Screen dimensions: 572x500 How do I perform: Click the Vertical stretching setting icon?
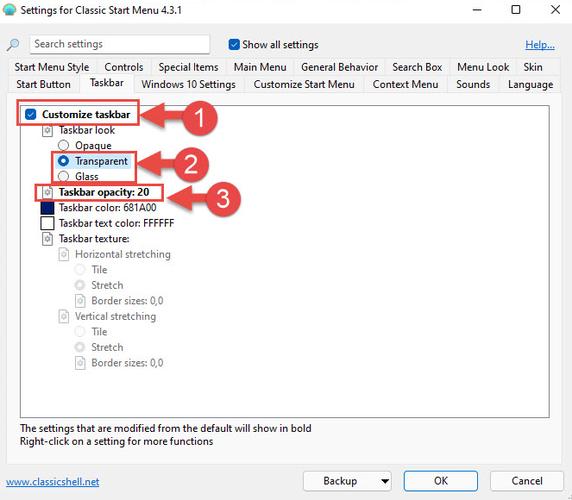point(64,317)
